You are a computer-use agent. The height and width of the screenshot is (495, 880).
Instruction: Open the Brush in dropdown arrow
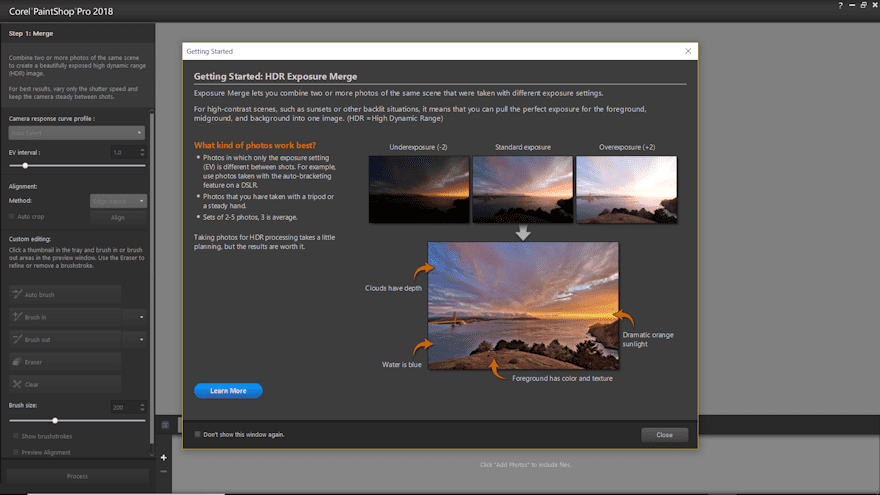[141, 317]
